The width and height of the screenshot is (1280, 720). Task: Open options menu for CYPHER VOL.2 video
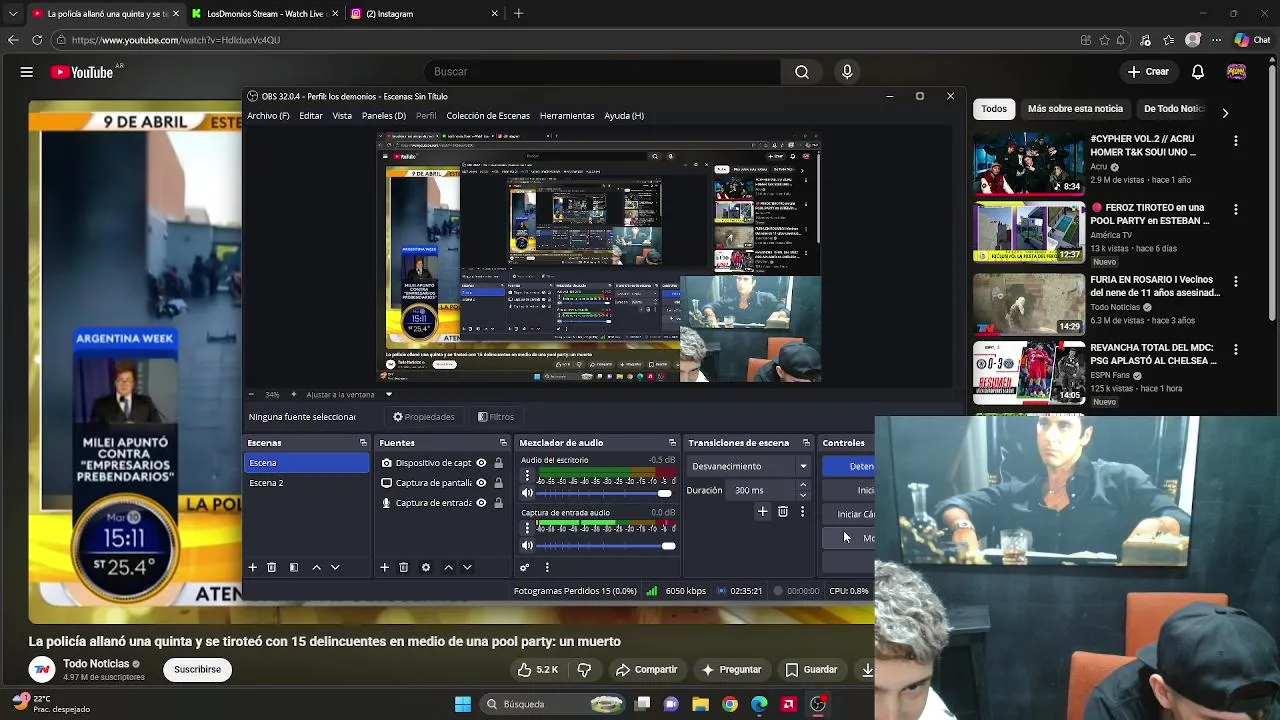[x=1236, y=141]
